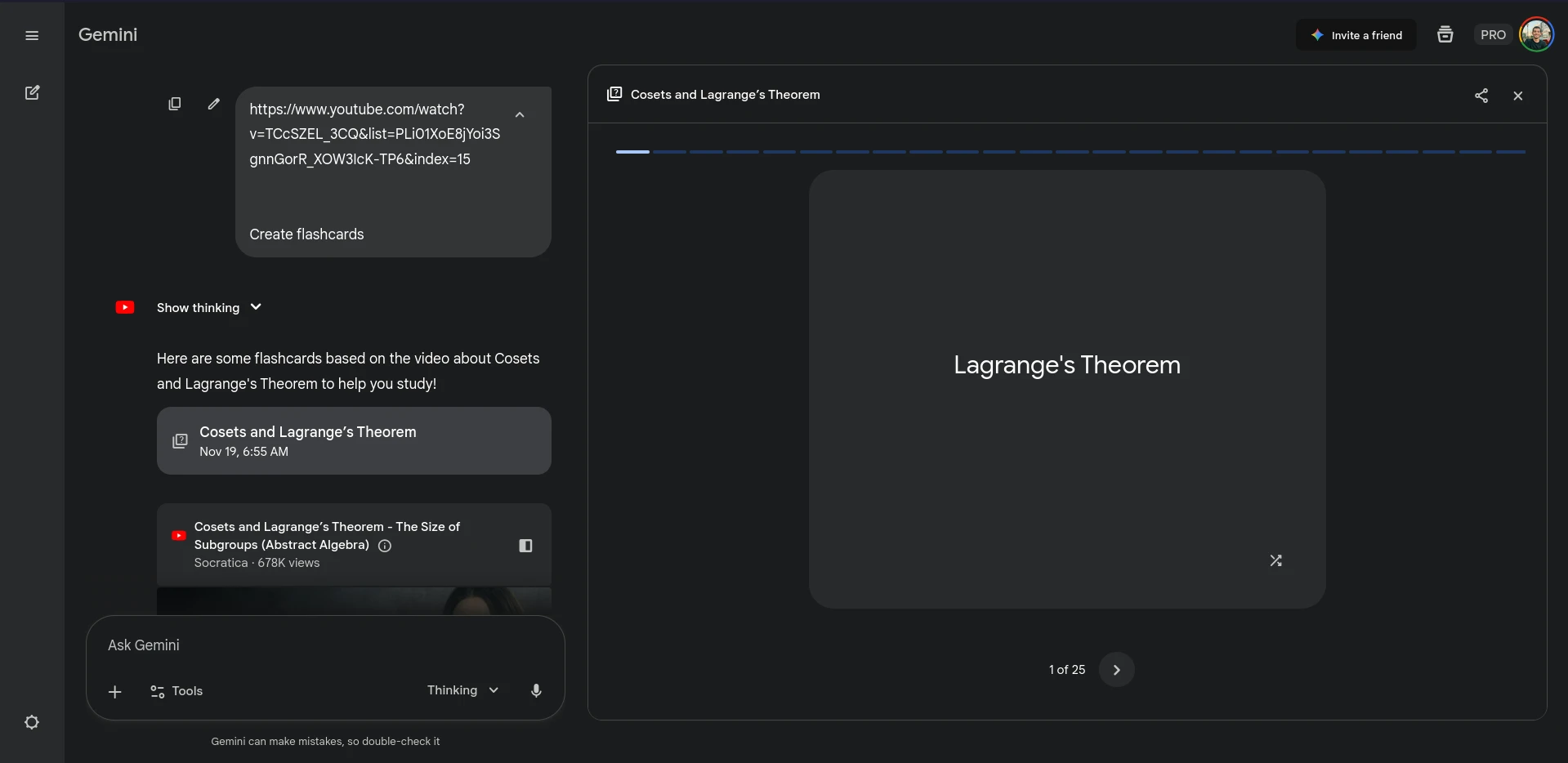Expand the Show thinking section
The width and height of the screenshot is (1568, 763).
pyautogui.click(x=208, y=307)
